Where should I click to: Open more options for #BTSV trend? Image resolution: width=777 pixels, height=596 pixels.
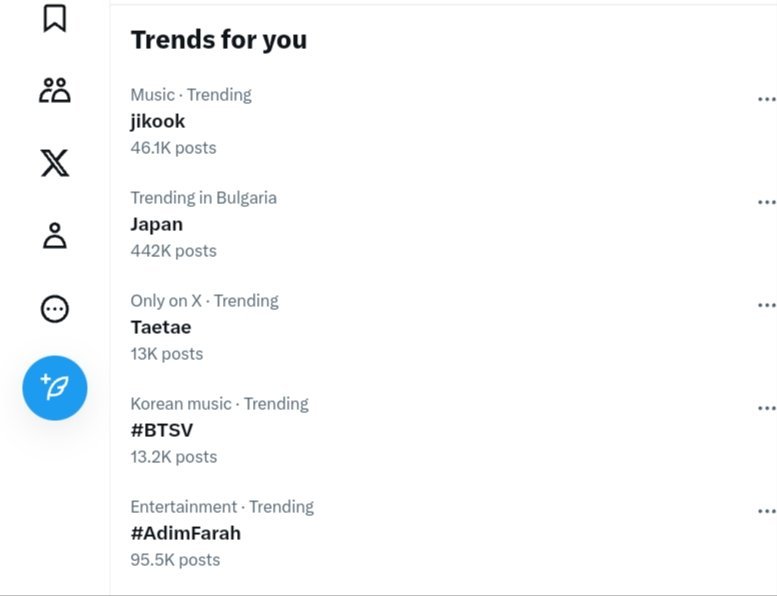(766, 408)
